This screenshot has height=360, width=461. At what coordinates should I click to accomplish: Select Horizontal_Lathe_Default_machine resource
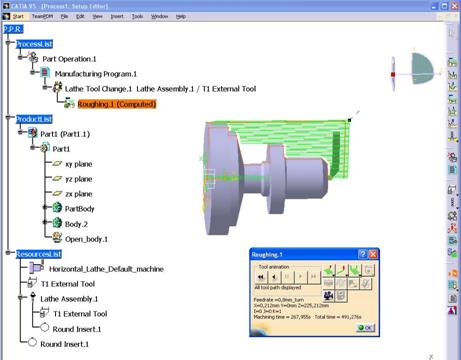pos(106,269)
